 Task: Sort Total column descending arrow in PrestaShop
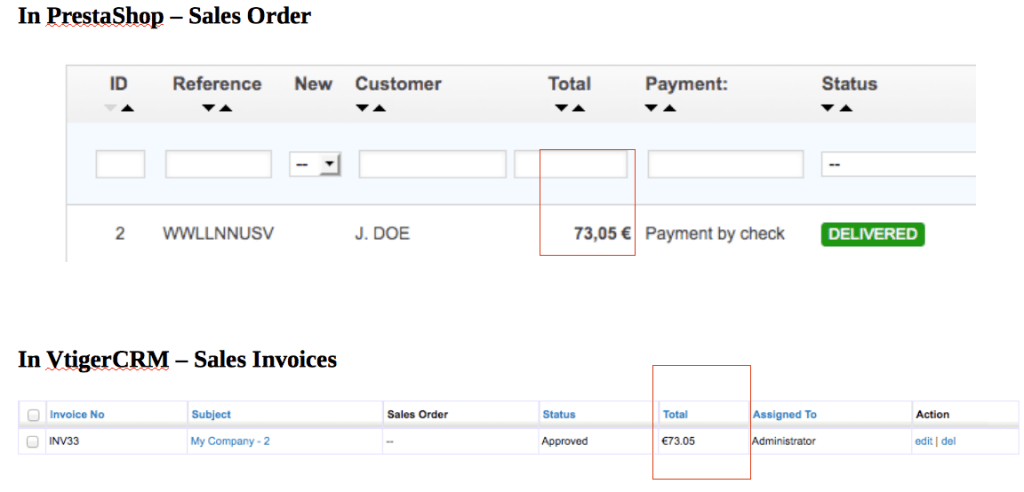click(x=562, y=108)
